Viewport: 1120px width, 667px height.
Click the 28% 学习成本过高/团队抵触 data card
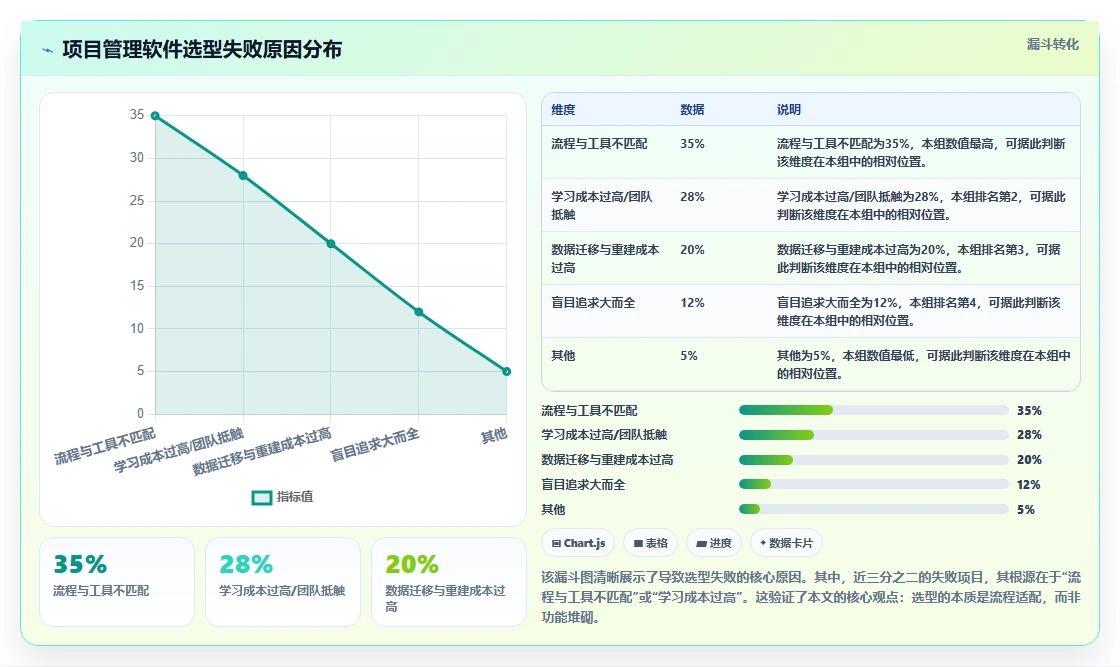click(283, 582)
